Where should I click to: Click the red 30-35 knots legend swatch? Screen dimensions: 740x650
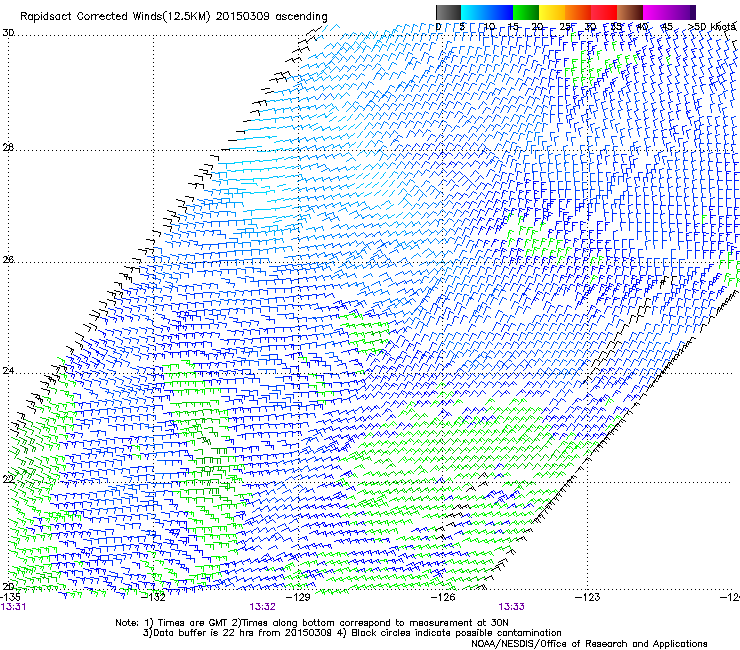604,13
